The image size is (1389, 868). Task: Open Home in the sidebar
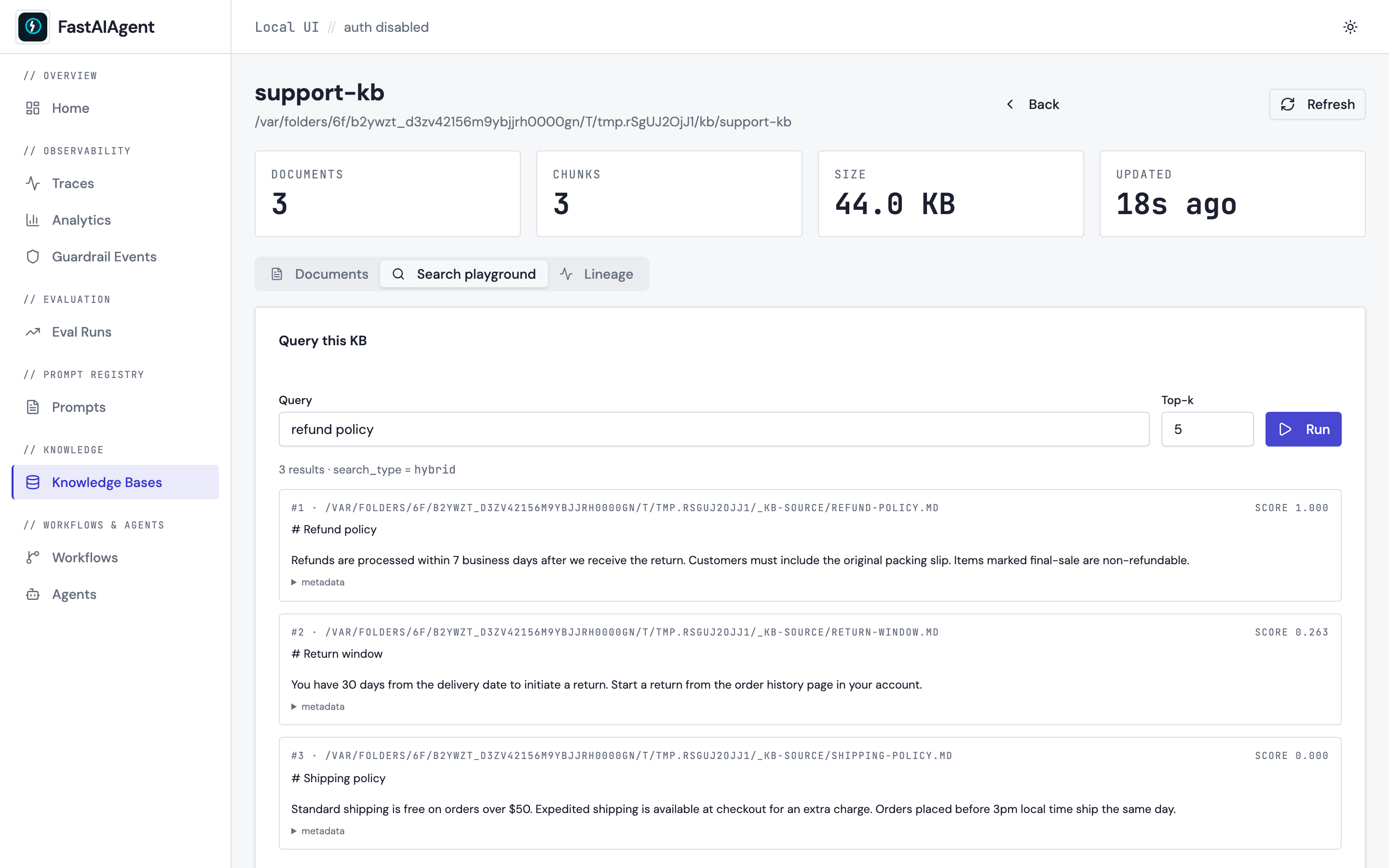point(115,108)
